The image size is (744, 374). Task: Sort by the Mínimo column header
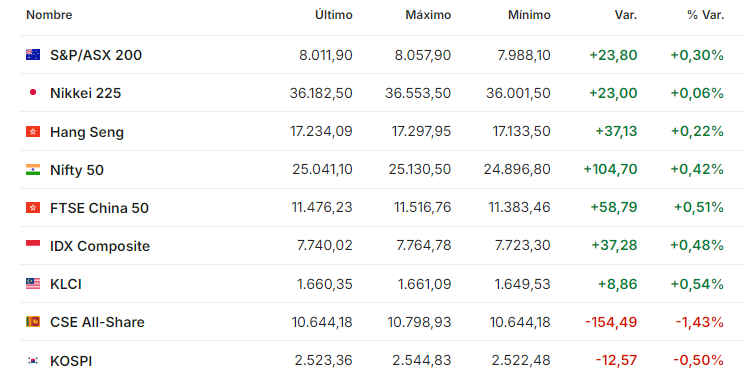tap(529, 15)
